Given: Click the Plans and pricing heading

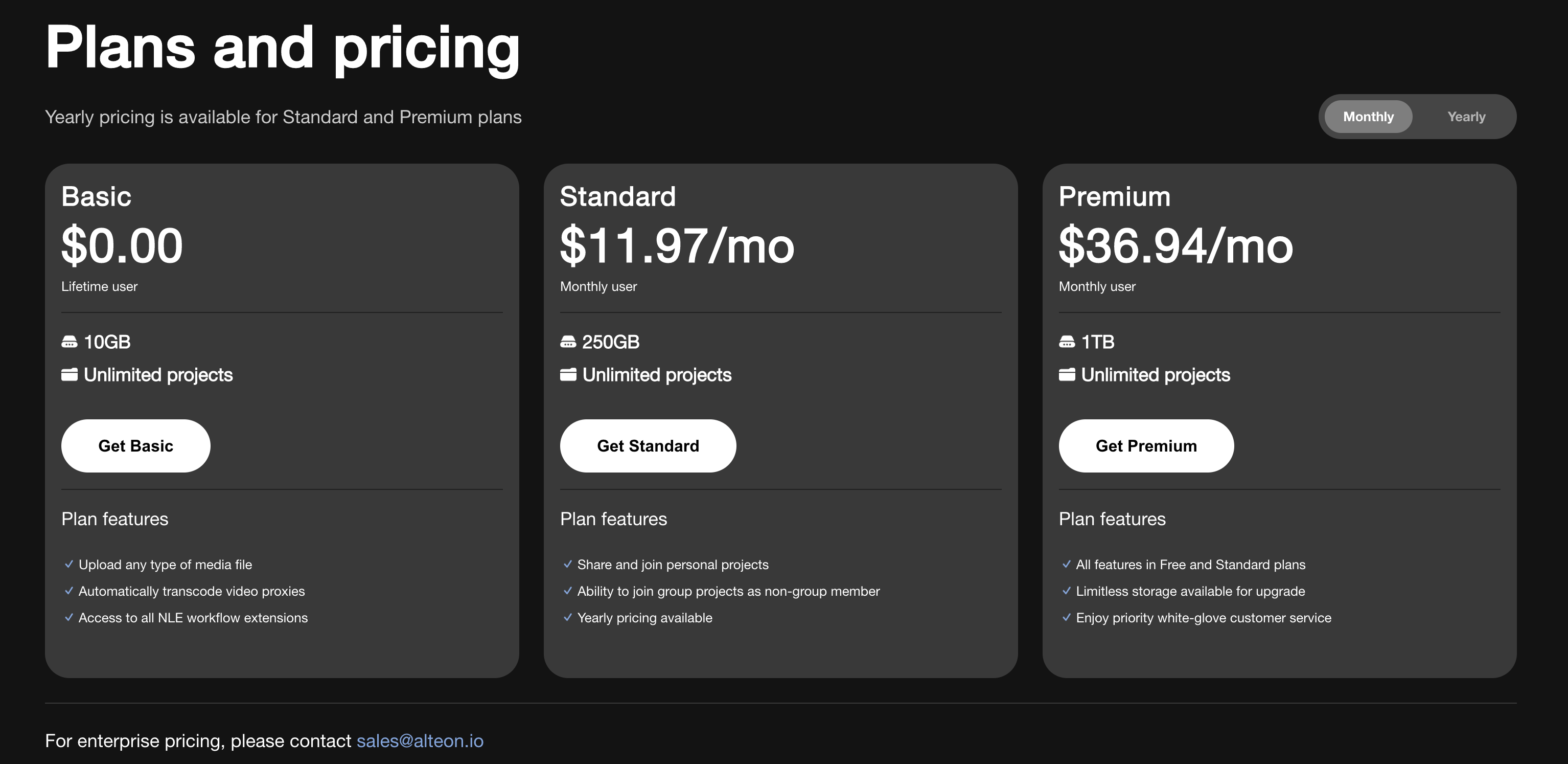Looking at the screenshot, I should coord(283,48).
